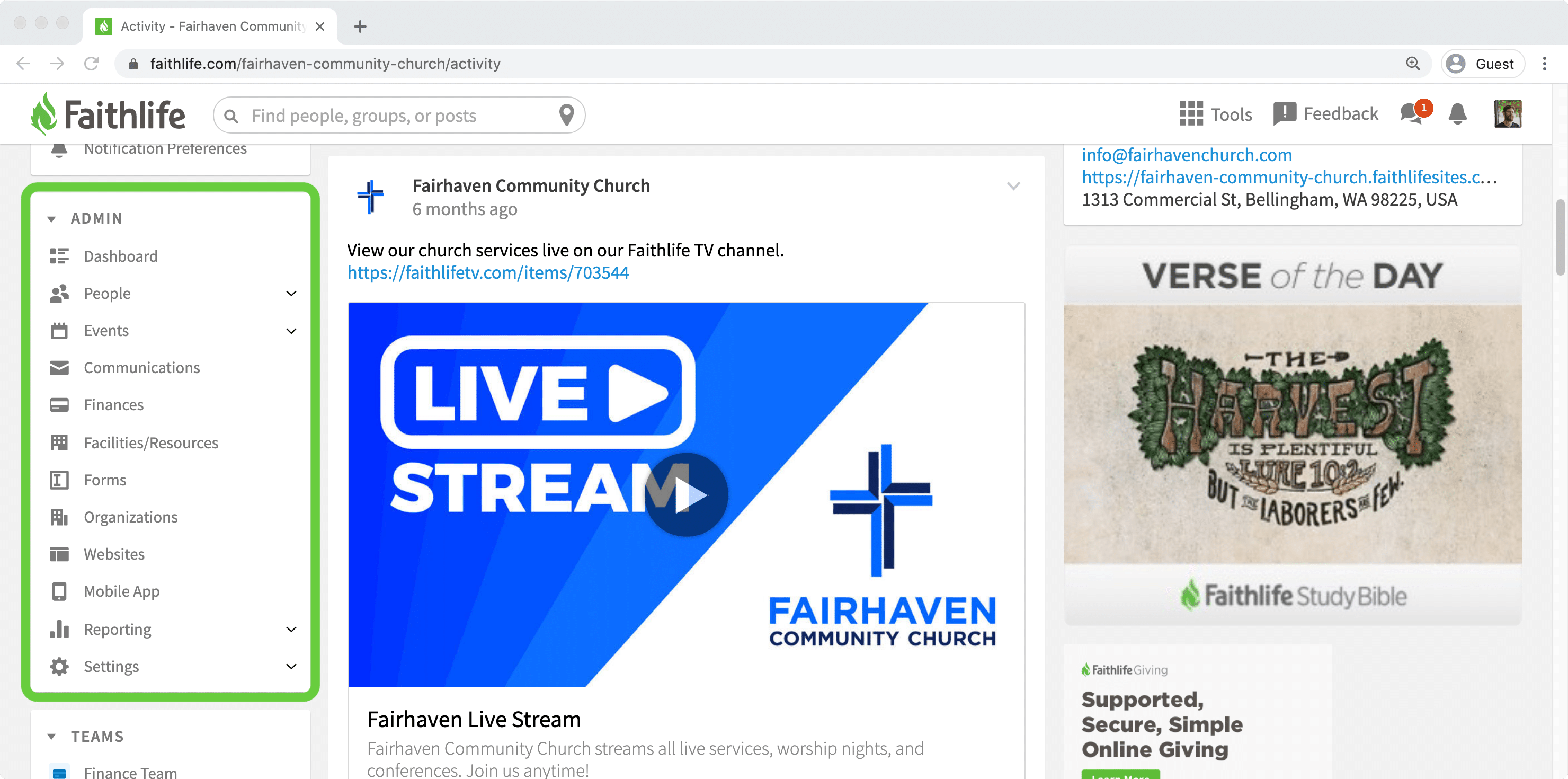1568x779 pixels.
Task: Focus the Find people, groups, or posts field
Action: [x=399, y=114]
